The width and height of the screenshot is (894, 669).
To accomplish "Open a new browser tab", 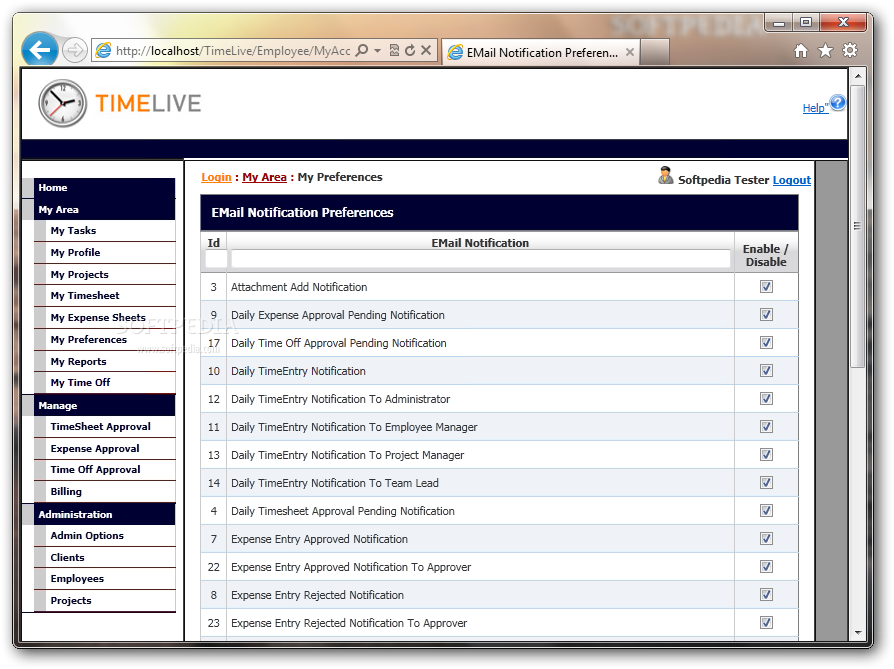I will pyautogui.click(x=655, y=52).
